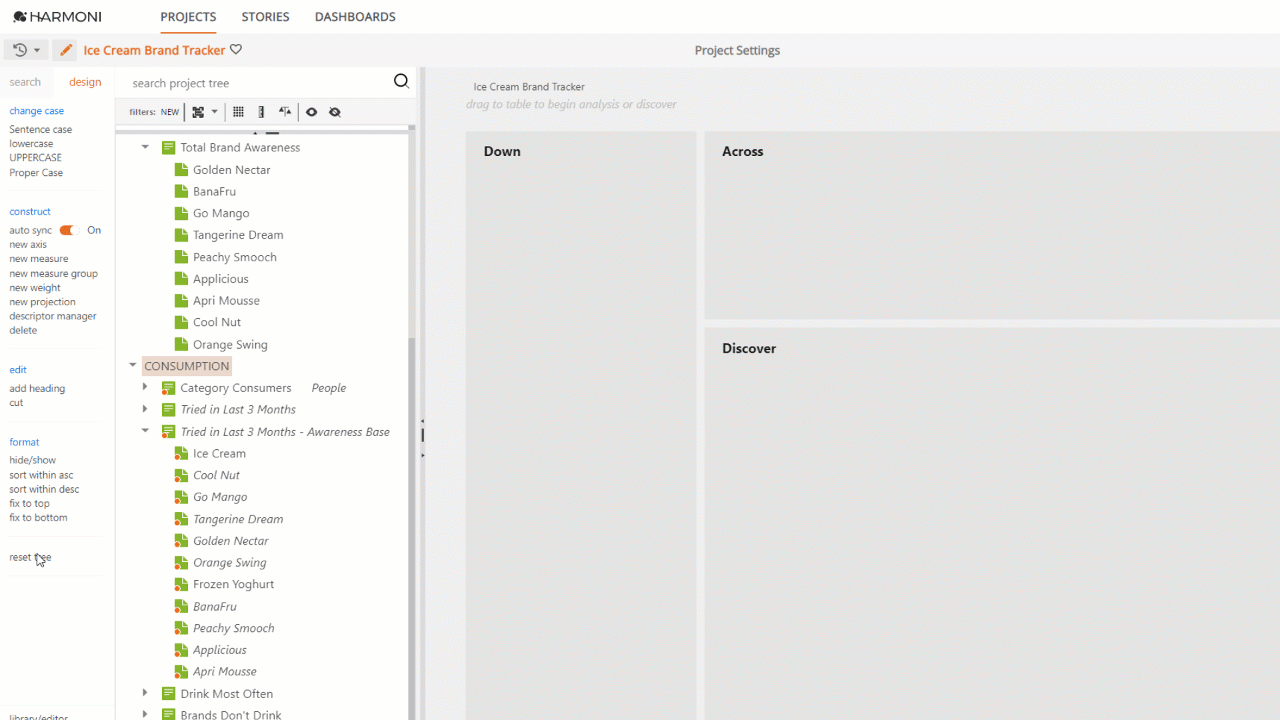Expand Brands Don't Drink node

click(x=145, y=714)
